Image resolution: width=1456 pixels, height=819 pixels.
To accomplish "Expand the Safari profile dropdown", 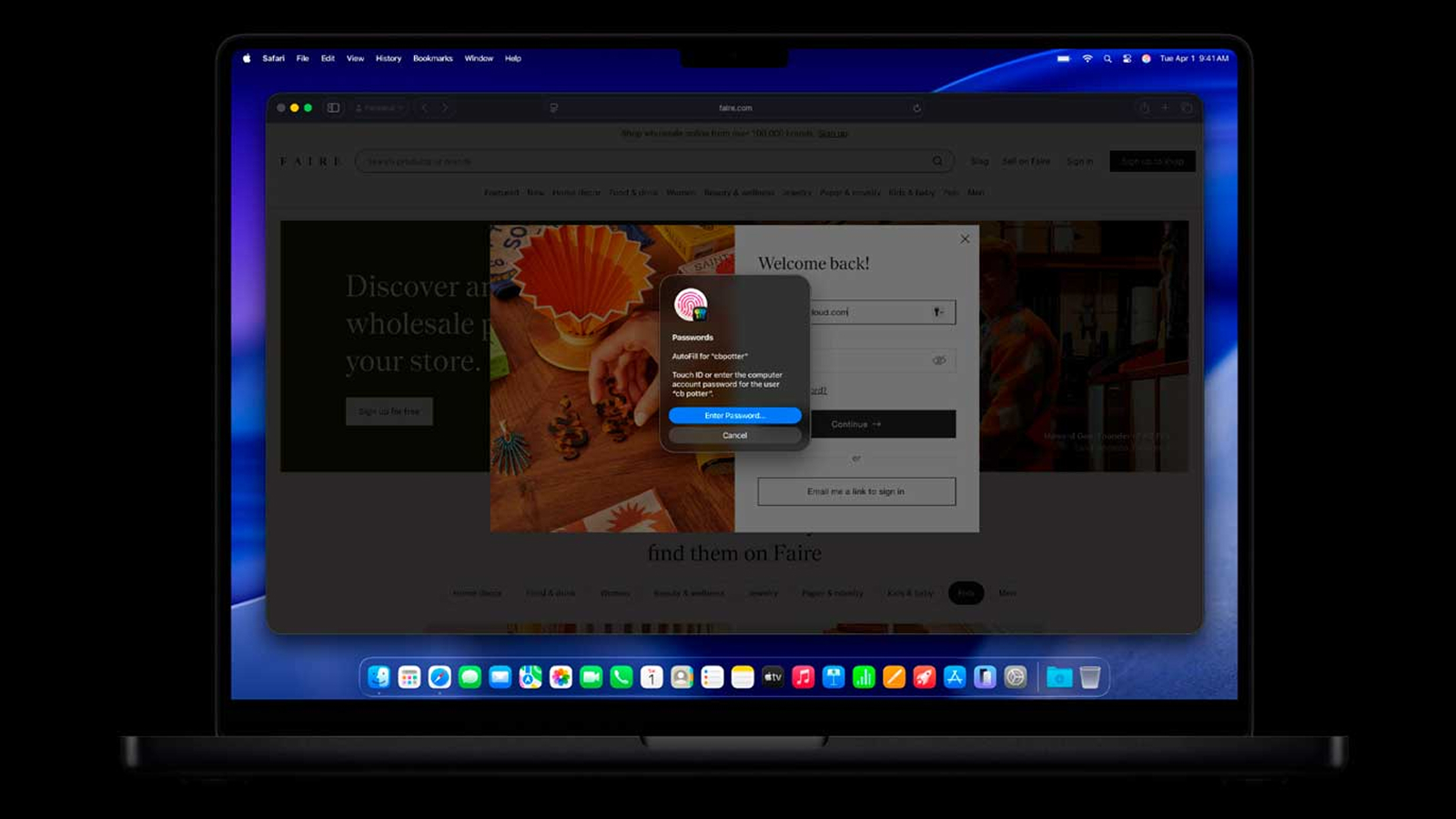I will [379, 108].
